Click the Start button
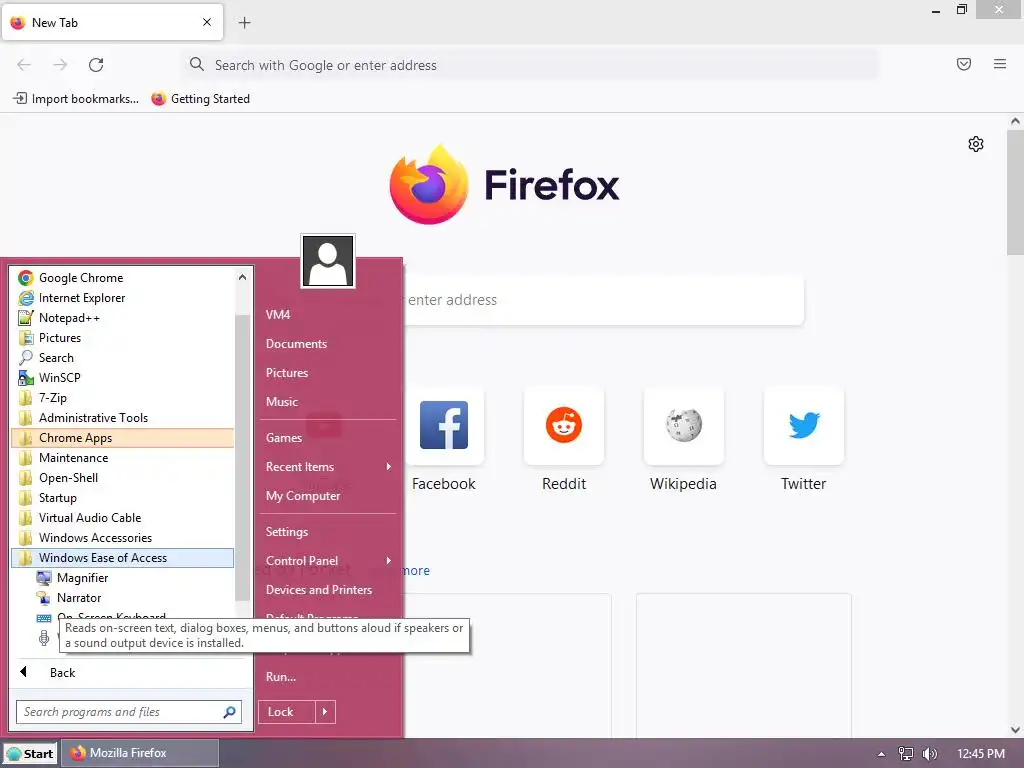1024x768 pixels. coord(30,754)
